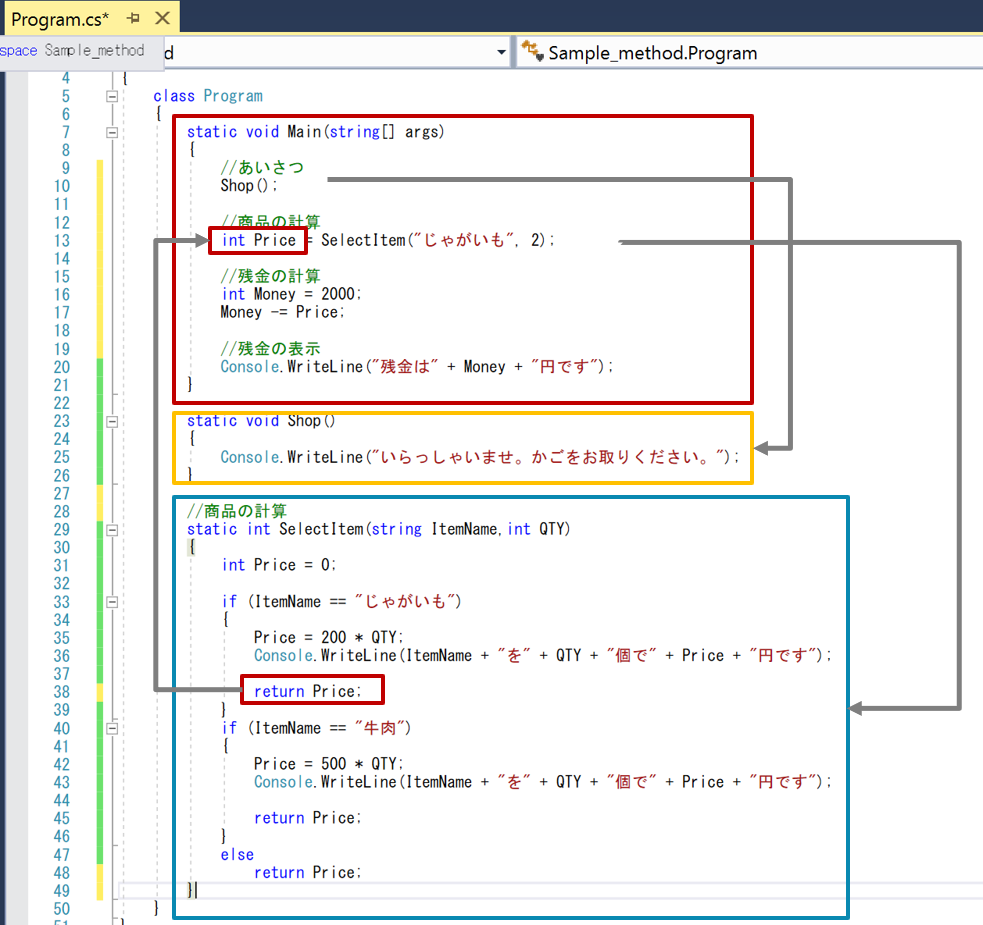Screen dimensions: 983x925
Task: Click 'int Money = 2000;' line
Action: click(291, 294)
